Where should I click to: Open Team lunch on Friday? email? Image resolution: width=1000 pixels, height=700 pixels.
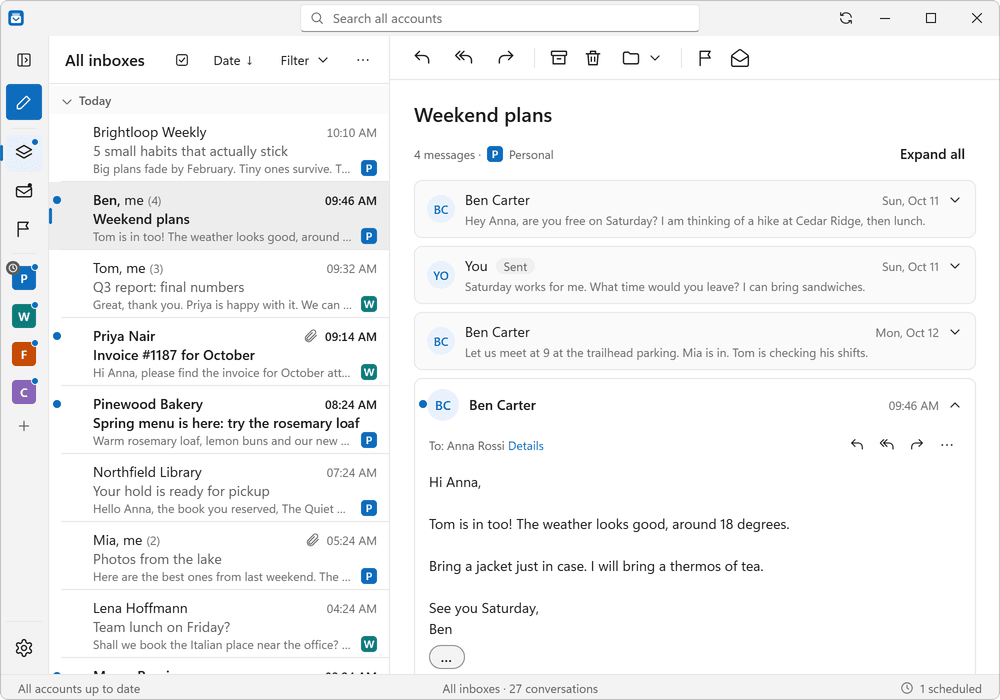point(219,624)
